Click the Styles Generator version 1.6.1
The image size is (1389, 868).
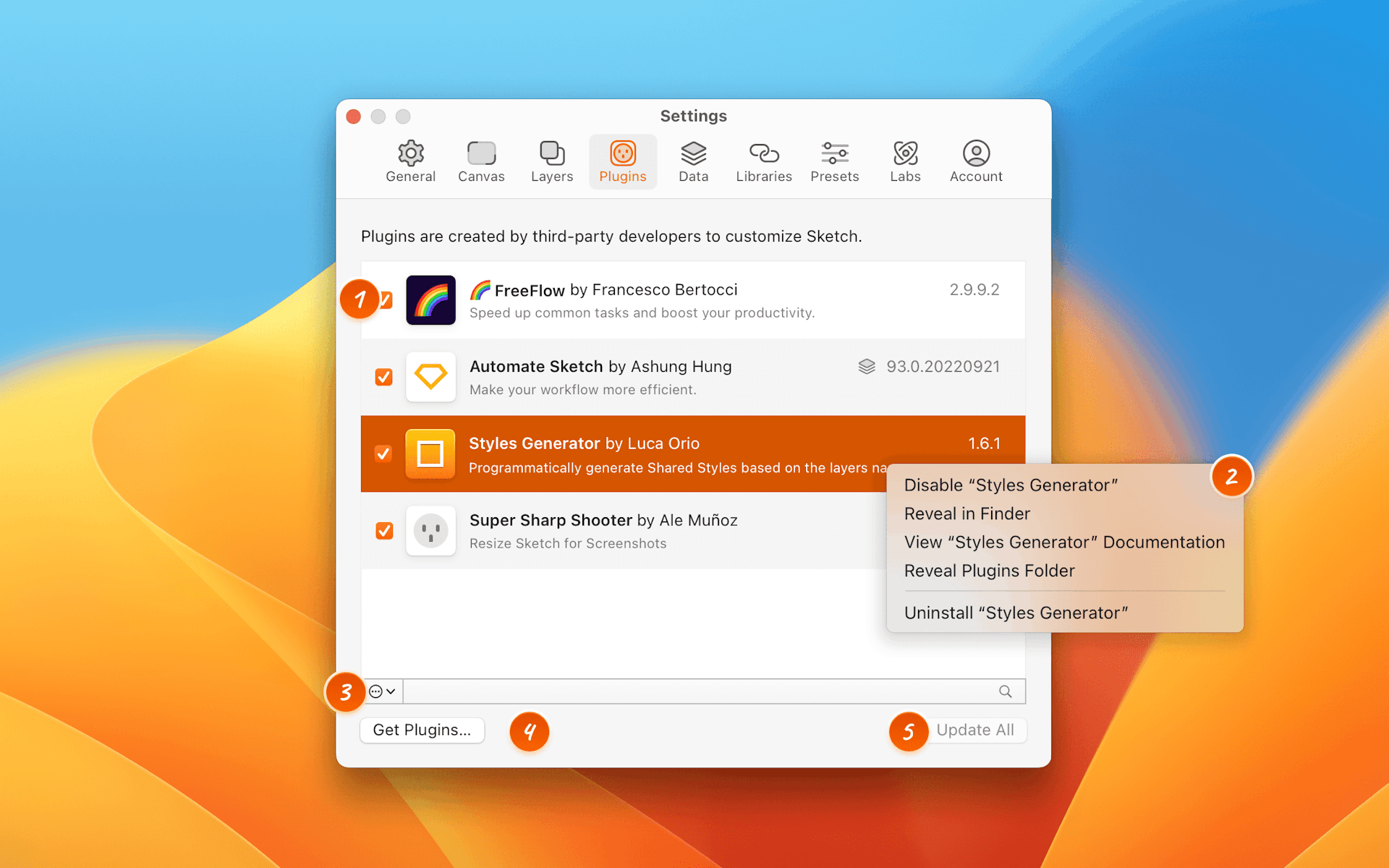(x=985, y=443)
